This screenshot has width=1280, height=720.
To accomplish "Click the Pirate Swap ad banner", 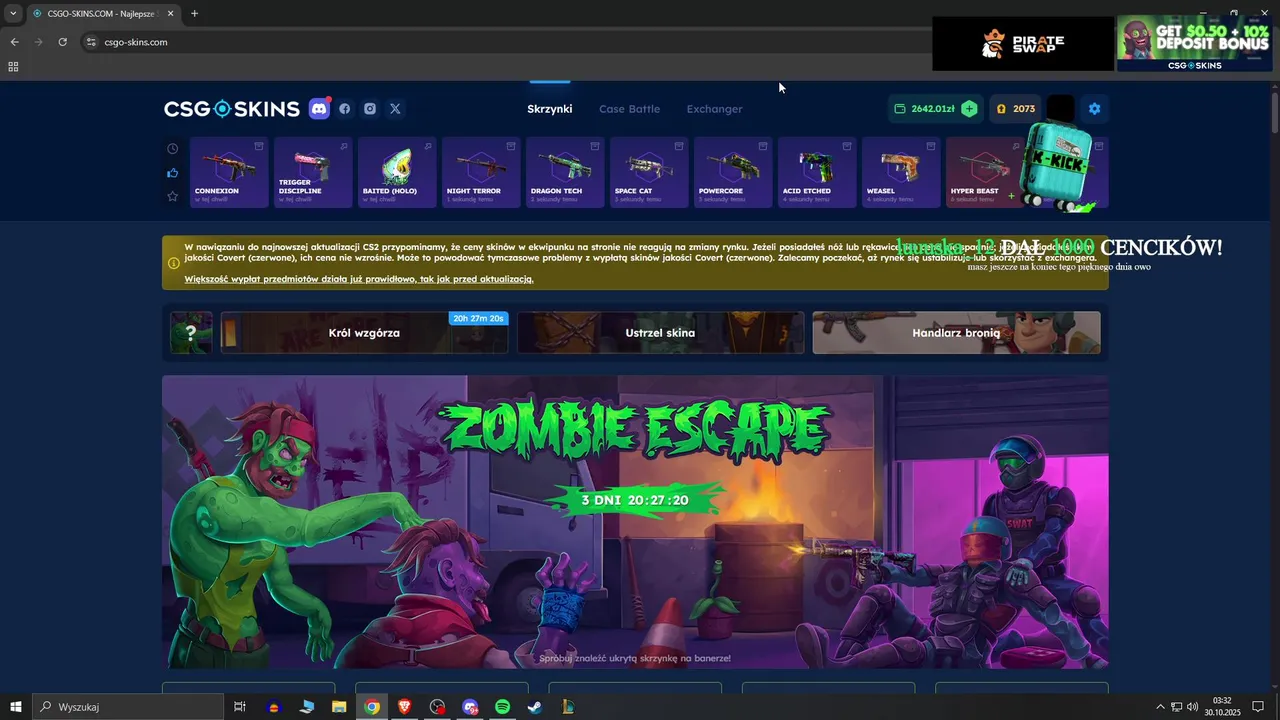I will (1023, 44).
